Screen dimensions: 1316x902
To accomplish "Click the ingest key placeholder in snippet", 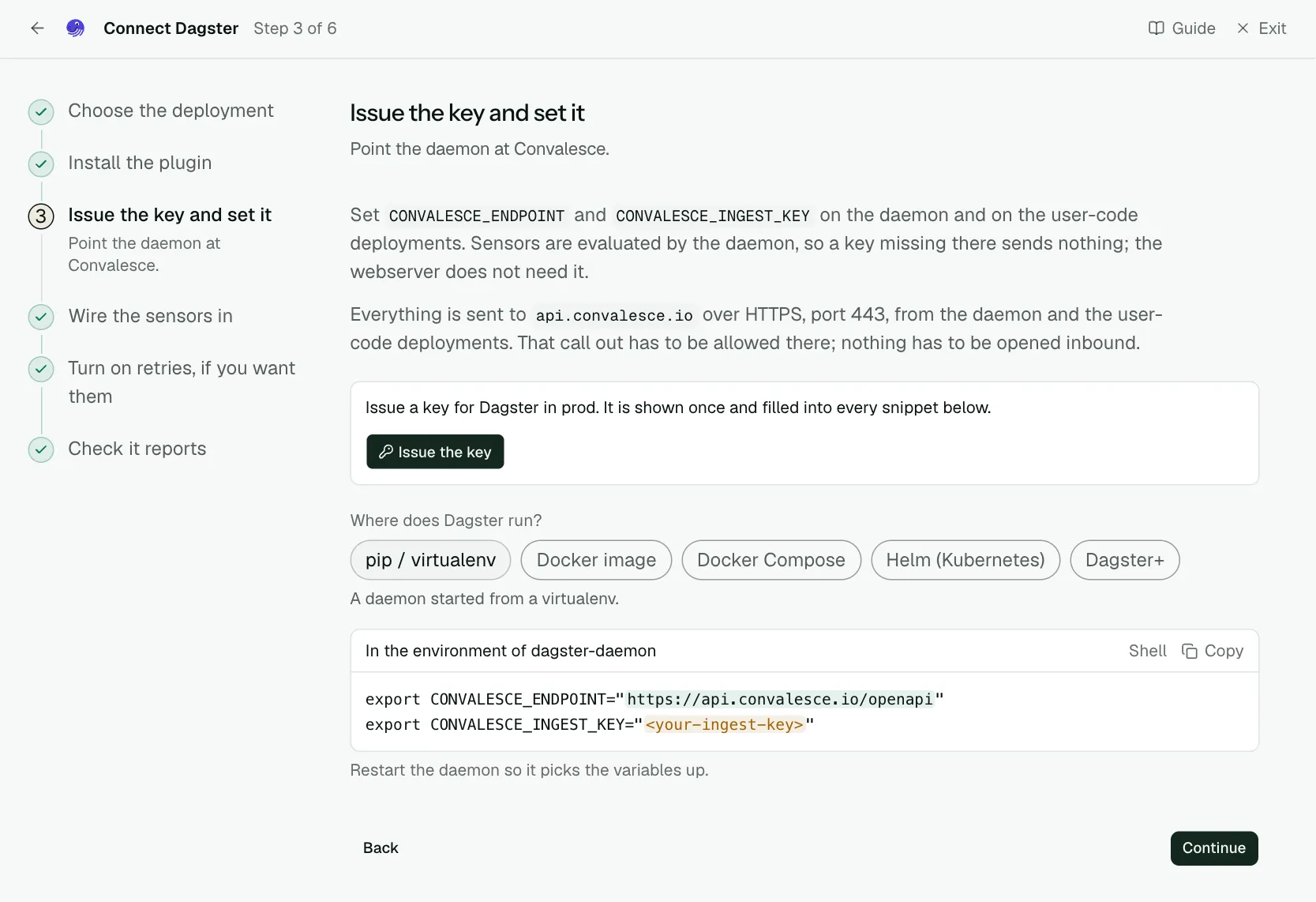I will click(x=725, y=724).
